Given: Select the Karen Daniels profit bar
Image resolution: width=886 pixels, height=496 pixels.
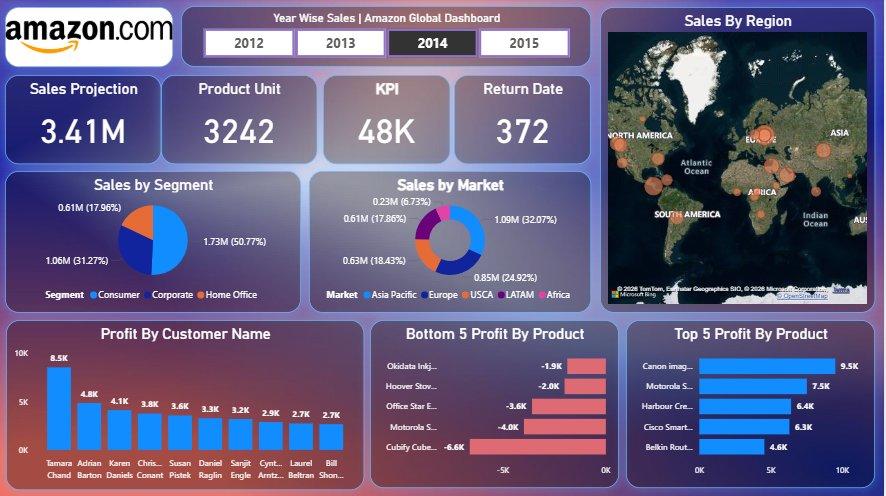Looking at the screenshot, I should click(120, 430).
